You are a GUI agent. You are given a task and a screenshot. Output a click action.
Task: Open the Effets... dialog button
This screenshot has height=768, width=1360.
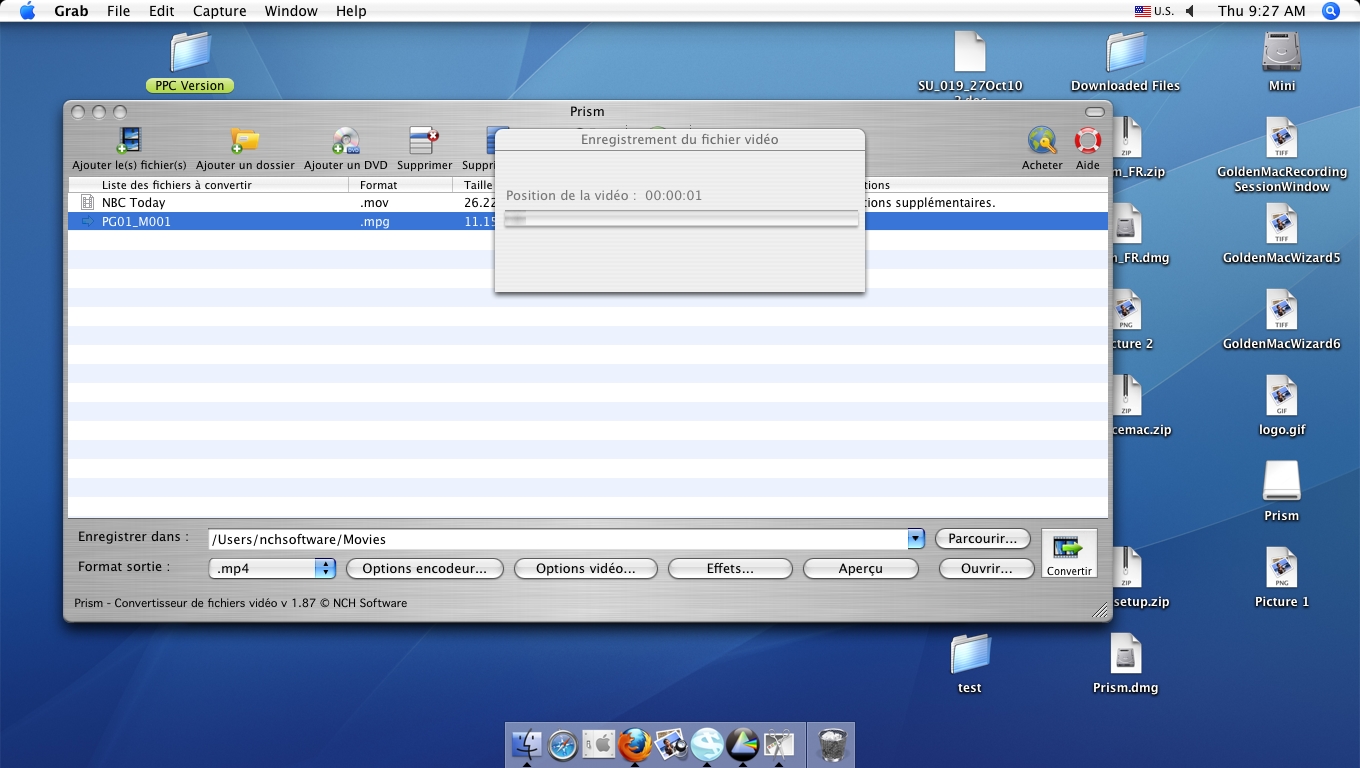click(x=730, y=568)
